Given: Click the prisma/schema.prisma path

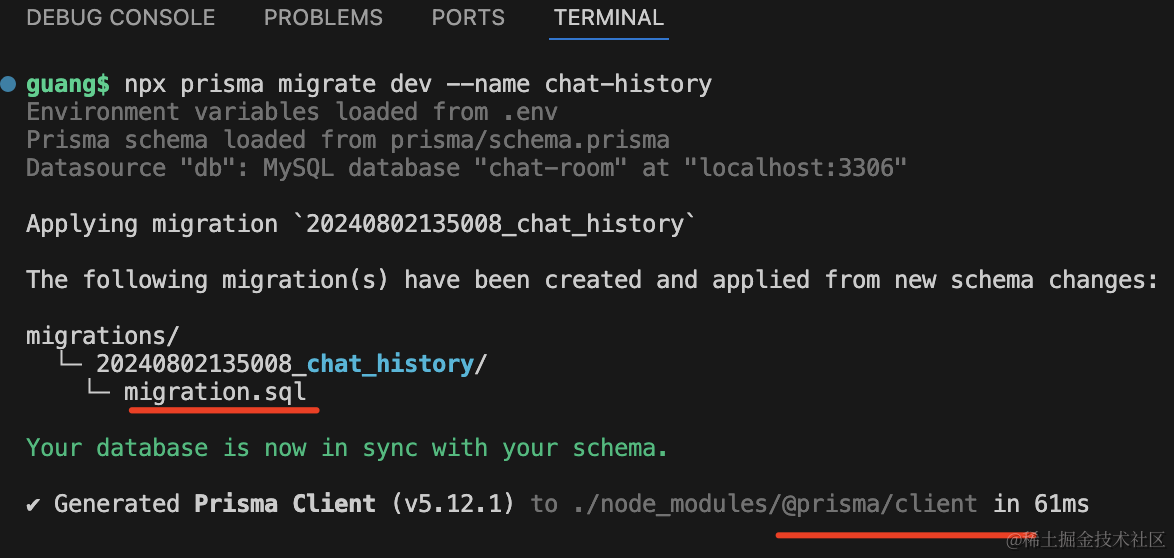Looking at the screenshot, I should coord(529,140).
